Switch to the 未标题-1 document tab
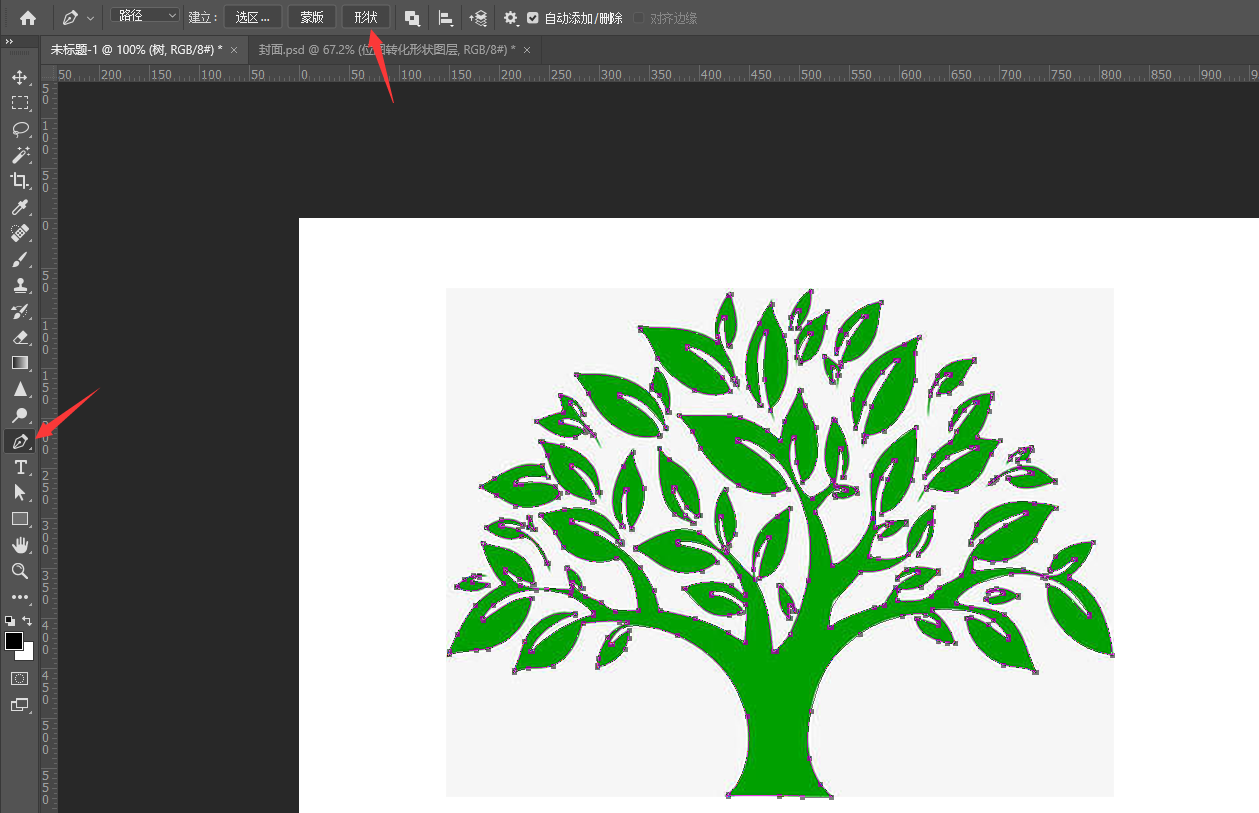 click(136, 50)
